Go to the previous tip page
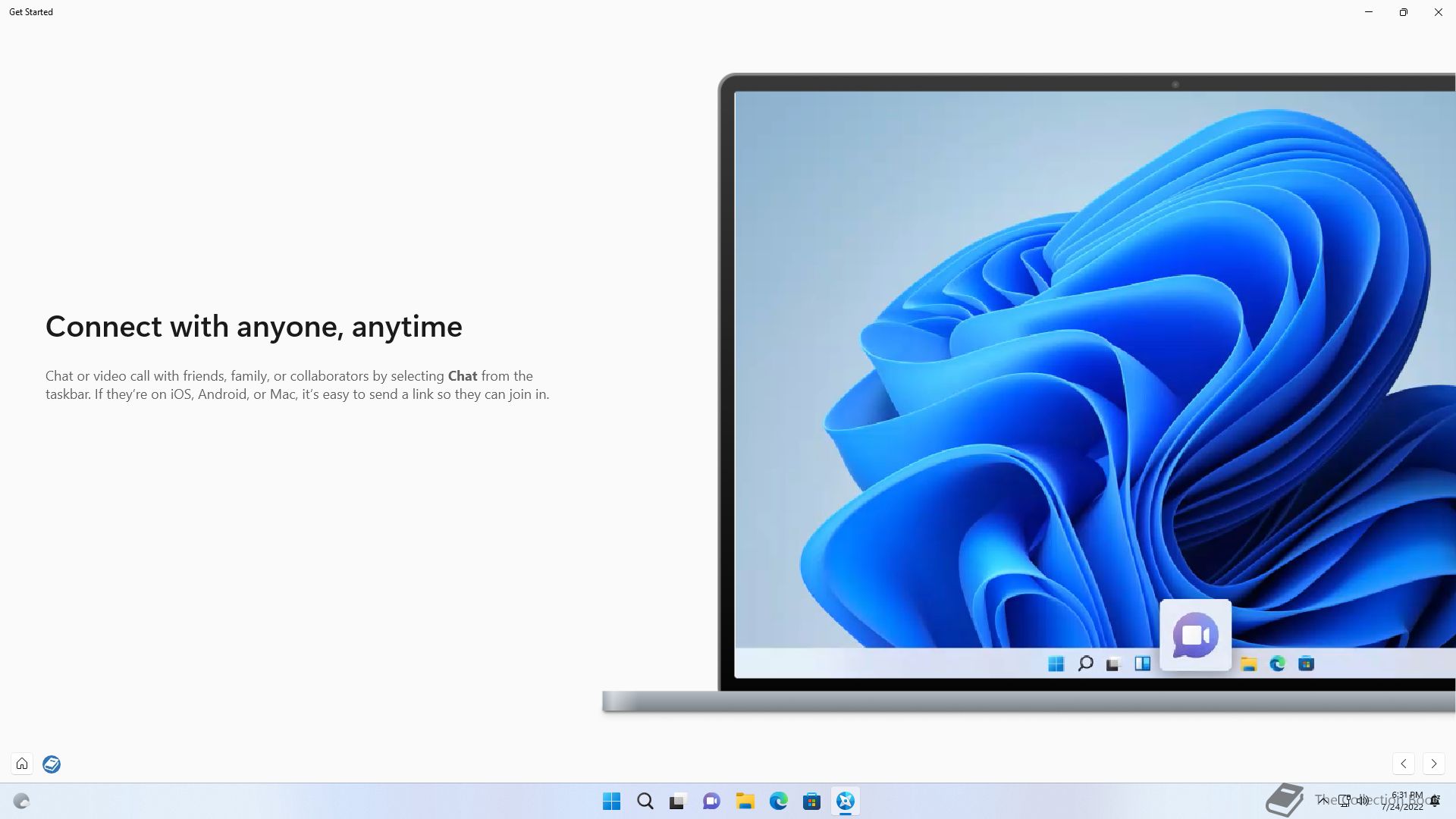Image resolution: width=1456 pixels, height=819 pixels. (x=1404, y=764)
